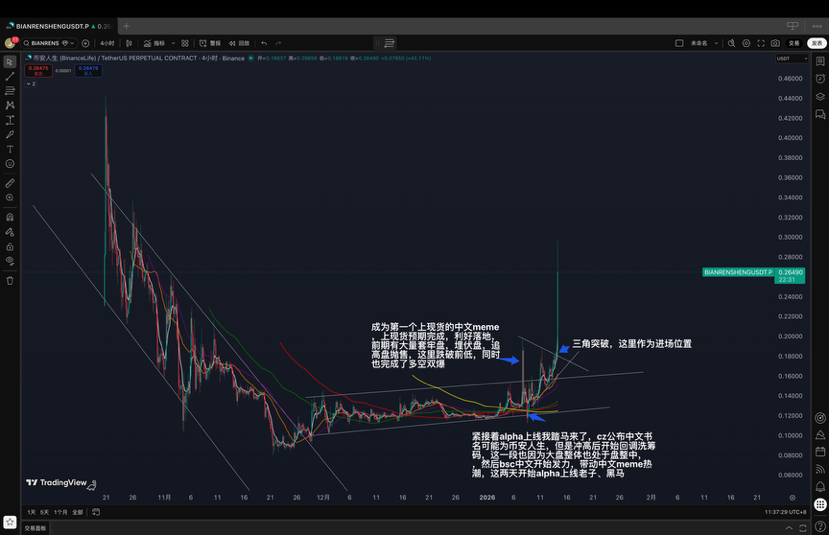The height and width of the screenshot is (535, 829).
Task: Enter fullscreen mode
Action: [760, 43]
